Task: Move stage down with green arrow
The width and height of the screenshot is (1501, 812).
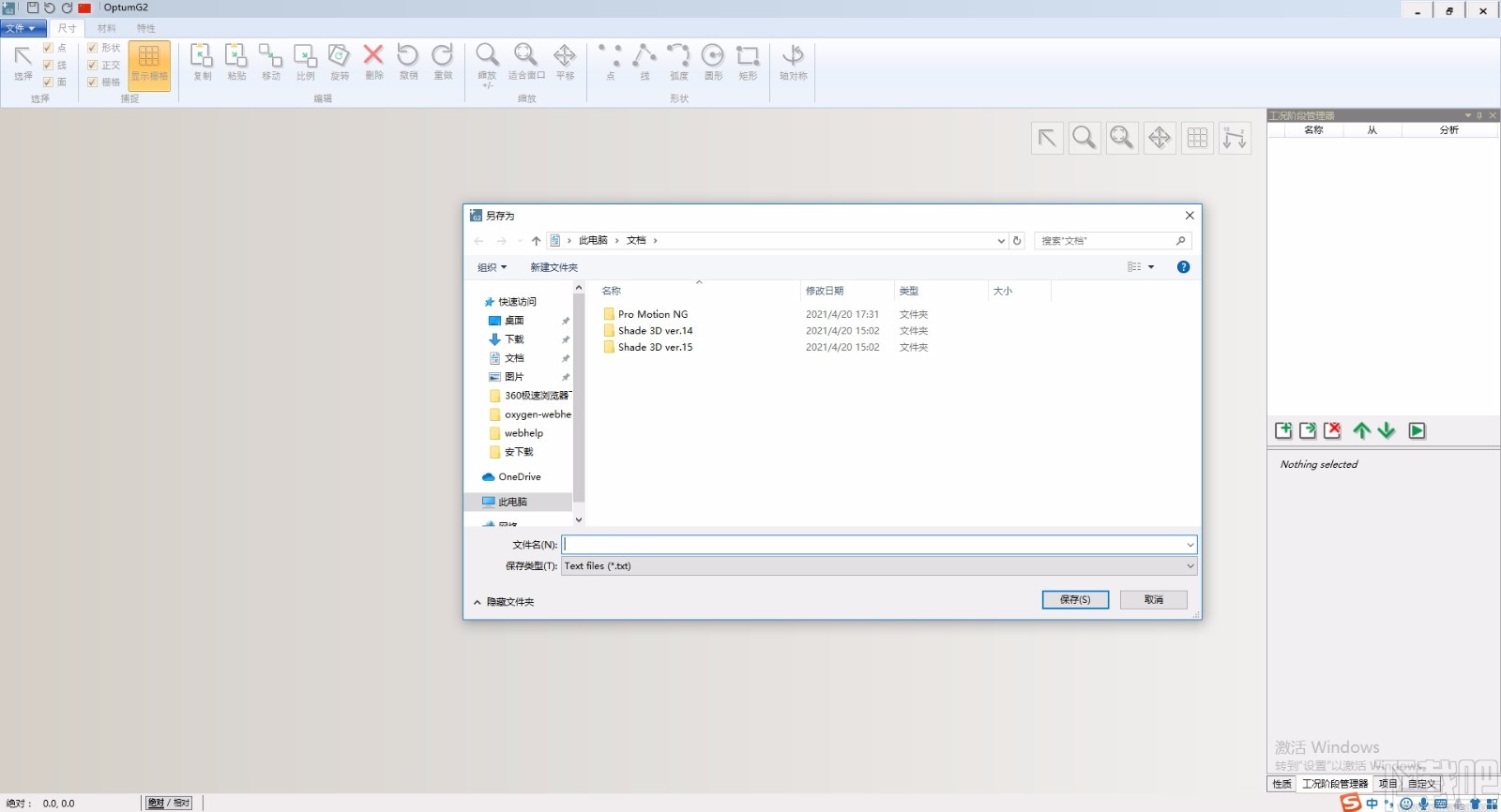Action: [x=1387, y=430]
